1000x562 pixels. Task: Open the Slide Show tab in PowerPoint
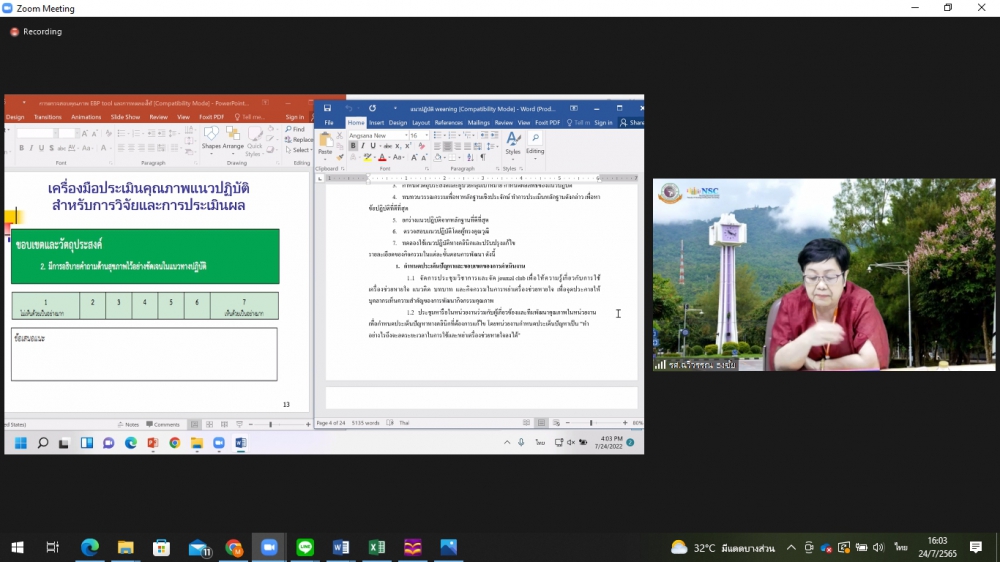pos(125,117)
